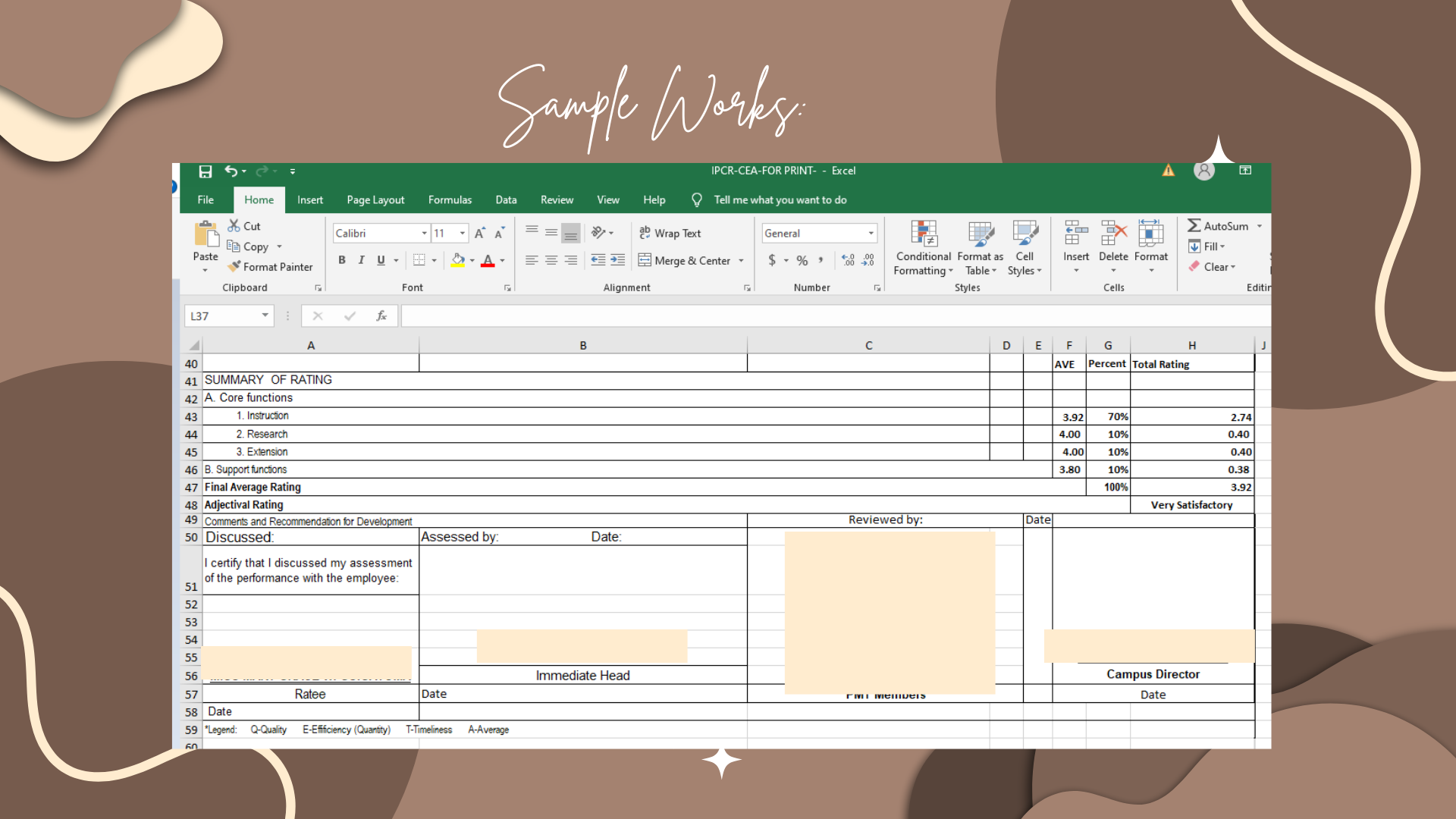Open Name Box dropdown showing L37
Viewport: 1456px width, 819px height.
265,315
